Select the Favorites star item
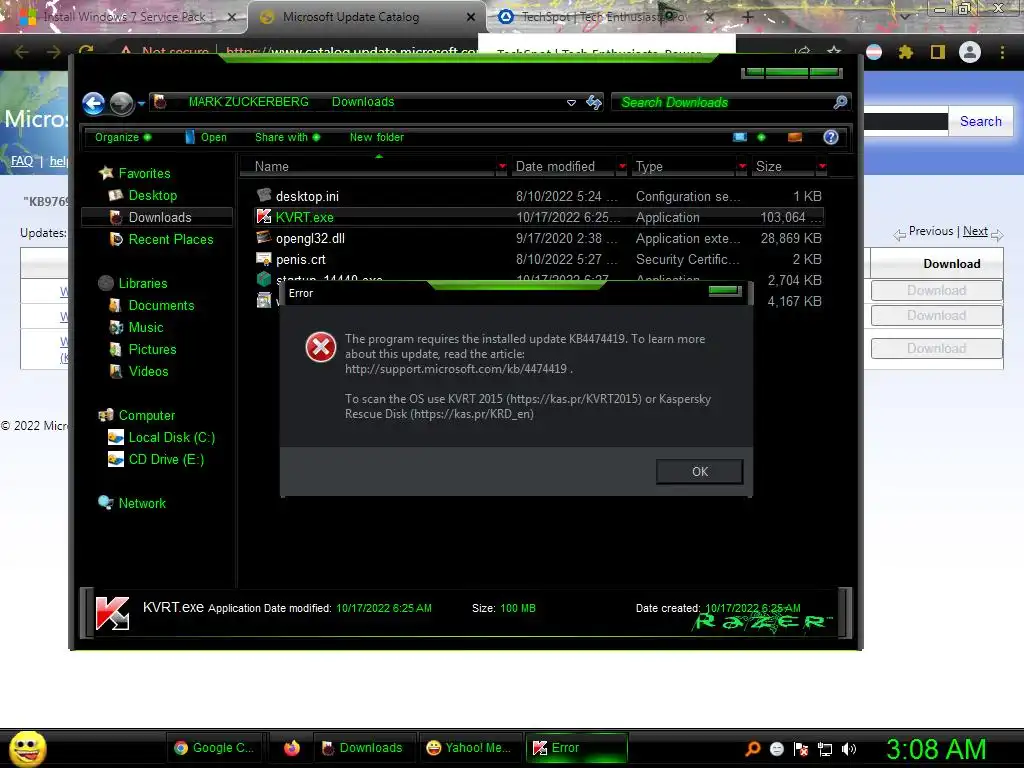Viewport: 1024px width, 768px height. click(135, 173)
